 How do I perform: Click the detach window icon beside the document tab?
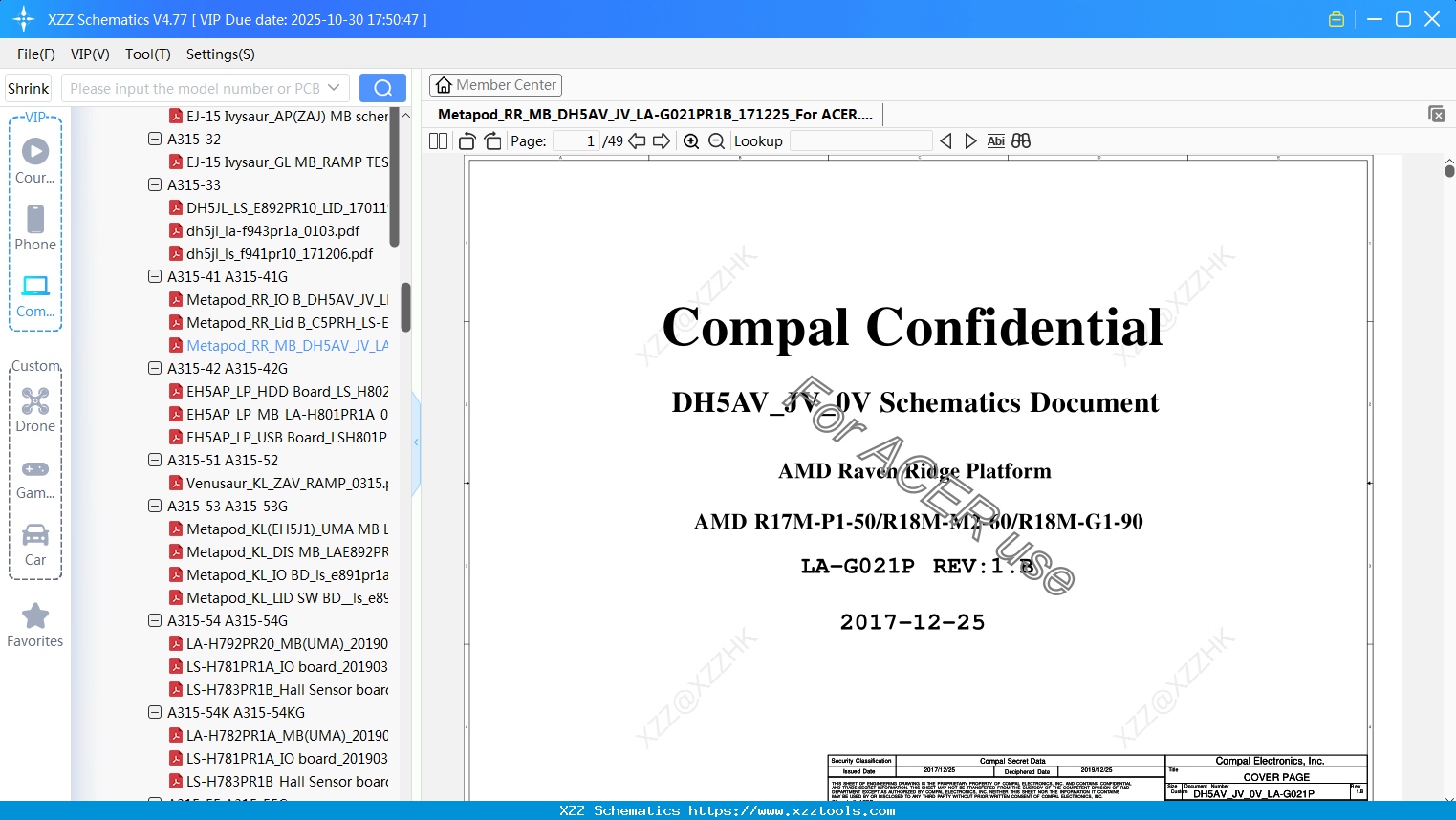point(1437,114)
